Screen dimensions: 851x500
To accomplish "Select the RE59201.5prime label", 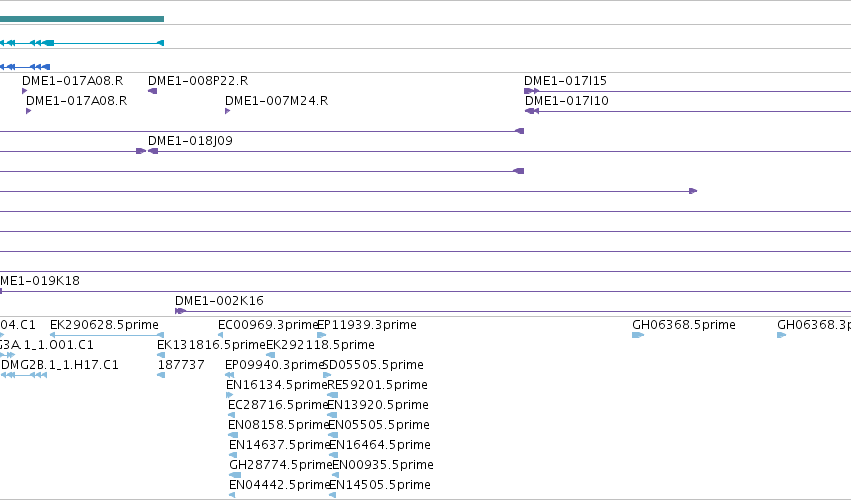I will tap(377, 385).
